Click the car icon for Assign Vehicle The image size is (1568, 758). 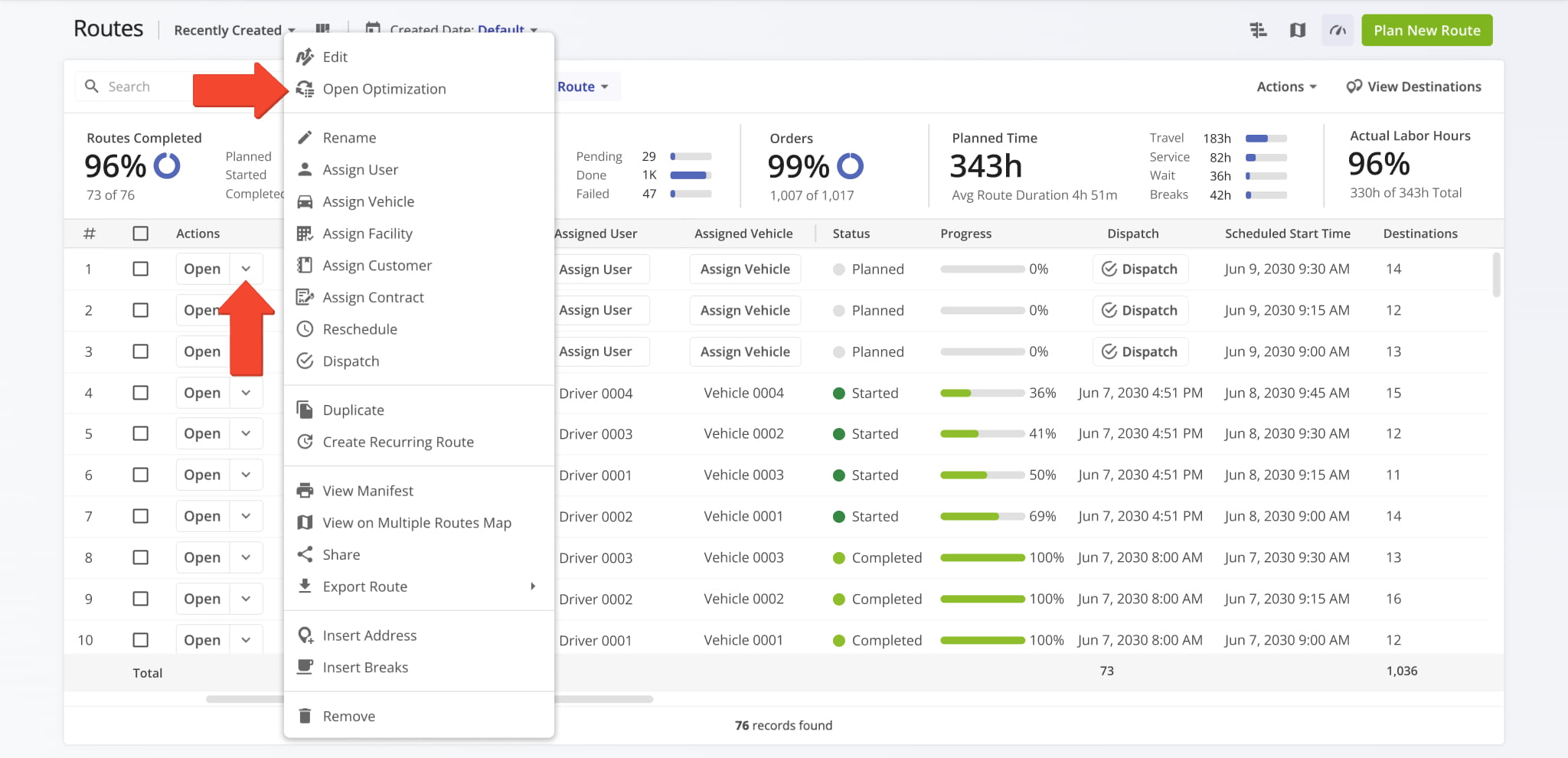pyautogui.click(x=305, y=201)
